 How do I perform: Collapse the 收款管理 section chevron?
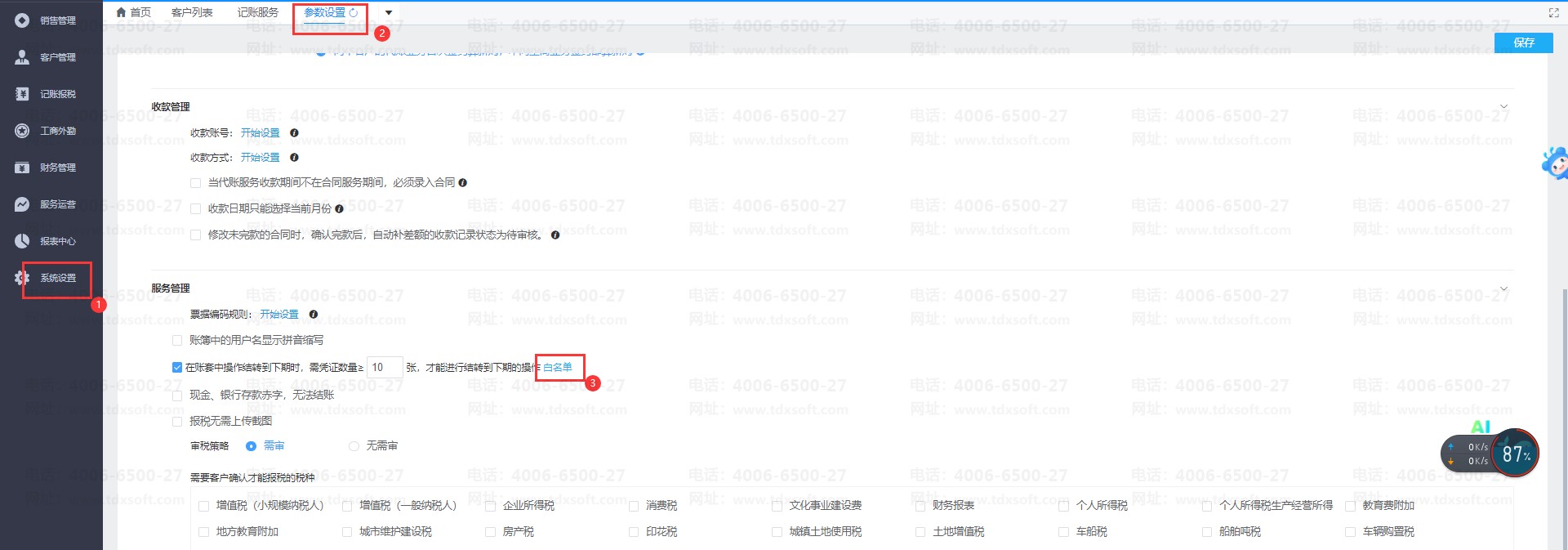click(1503, 106)
